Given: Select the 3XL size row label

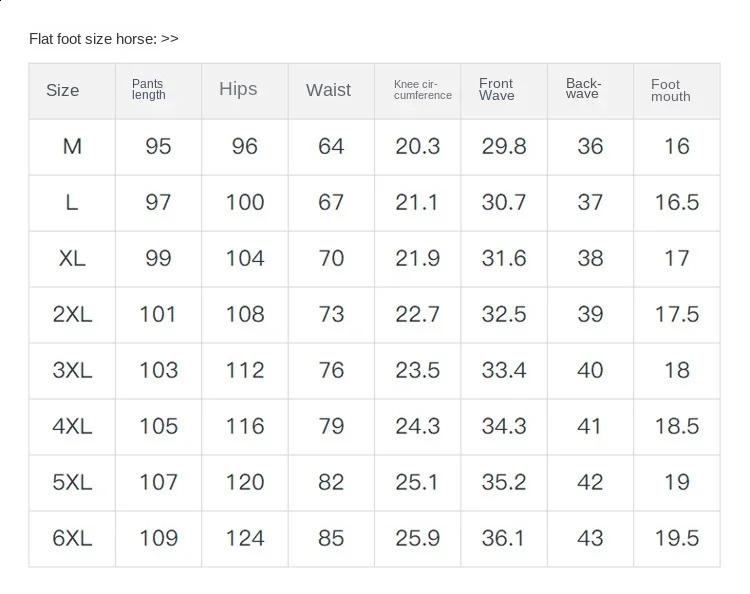Looking at the screenshot, I should click(x=72, y=371).
